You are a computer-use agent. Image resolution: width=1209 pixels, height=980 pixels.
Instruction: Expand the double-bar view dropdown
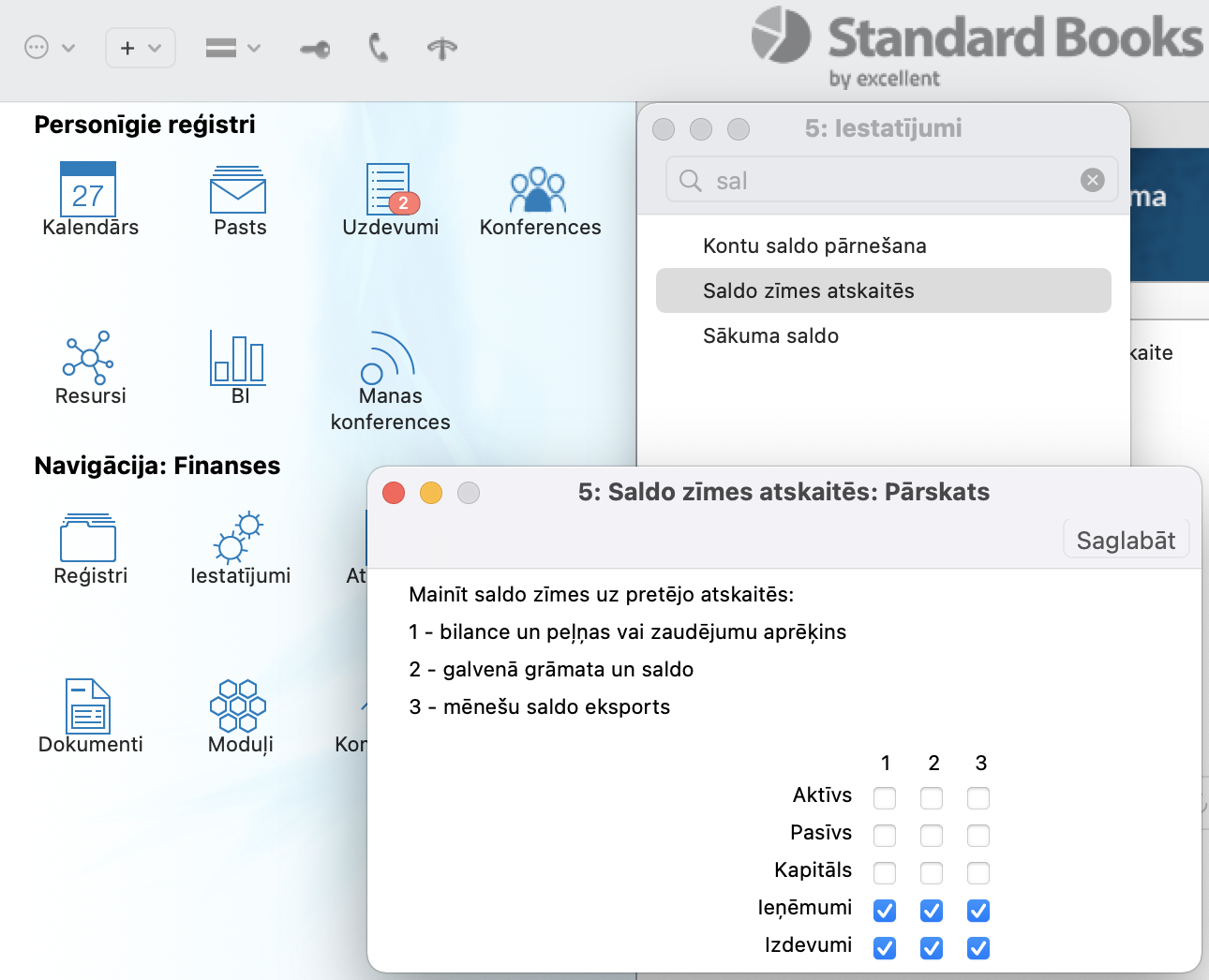point(232,48)
